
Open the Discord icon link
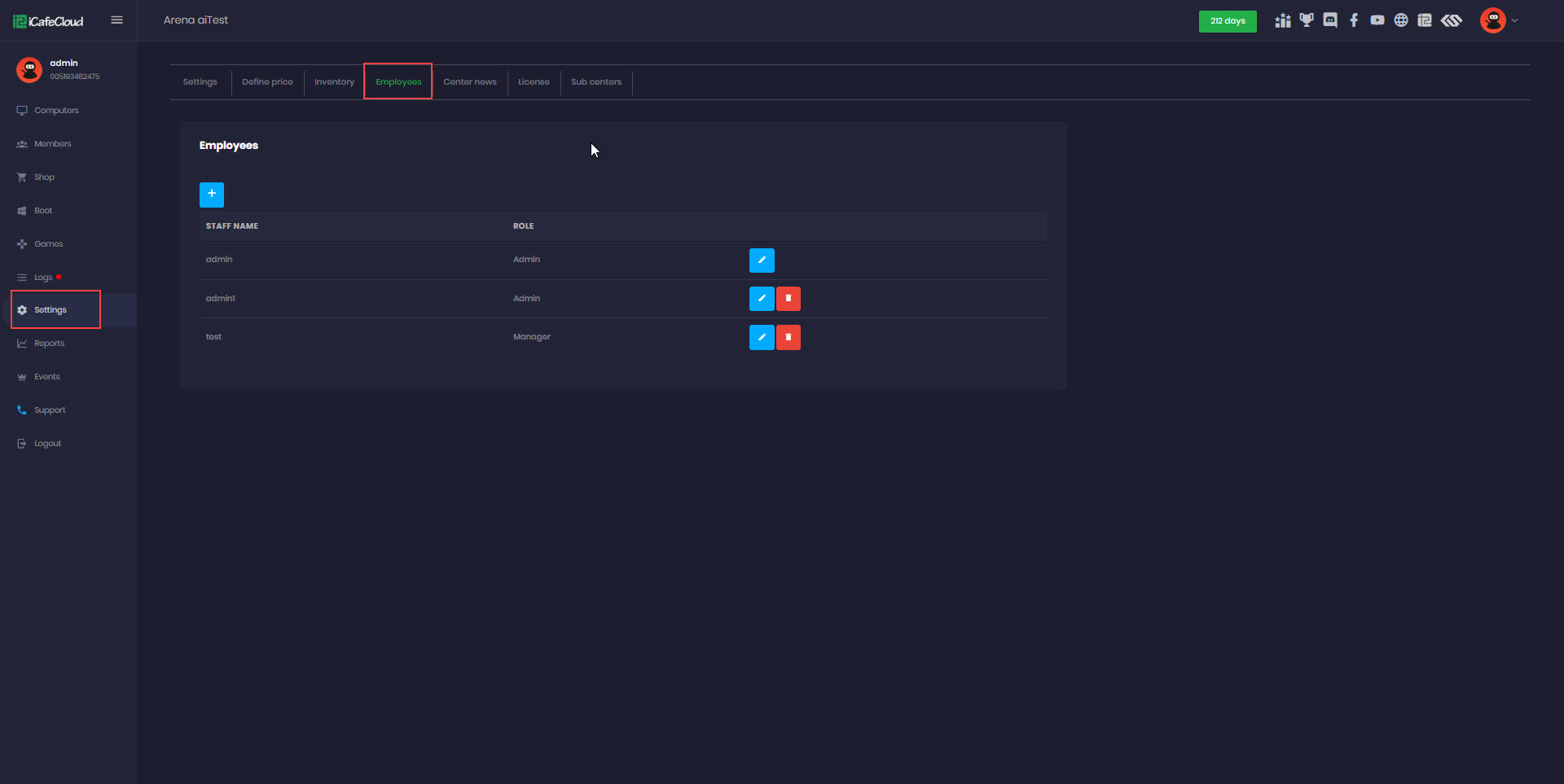(1330, 20)
